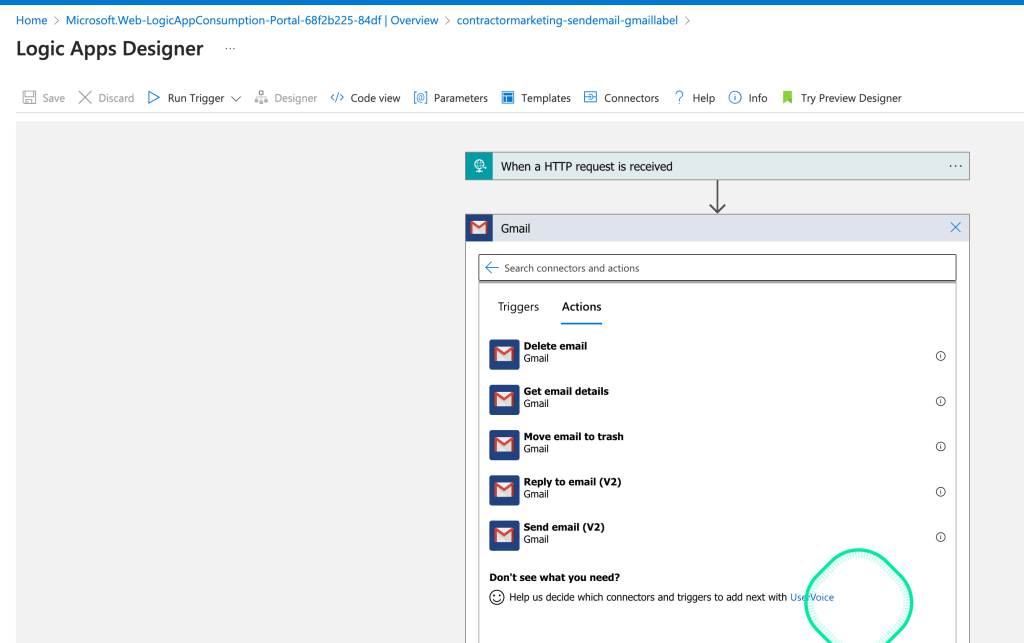Show info for the Delete email action
Viewport: 1024px width, 643px height.
[x=940, y=356]
